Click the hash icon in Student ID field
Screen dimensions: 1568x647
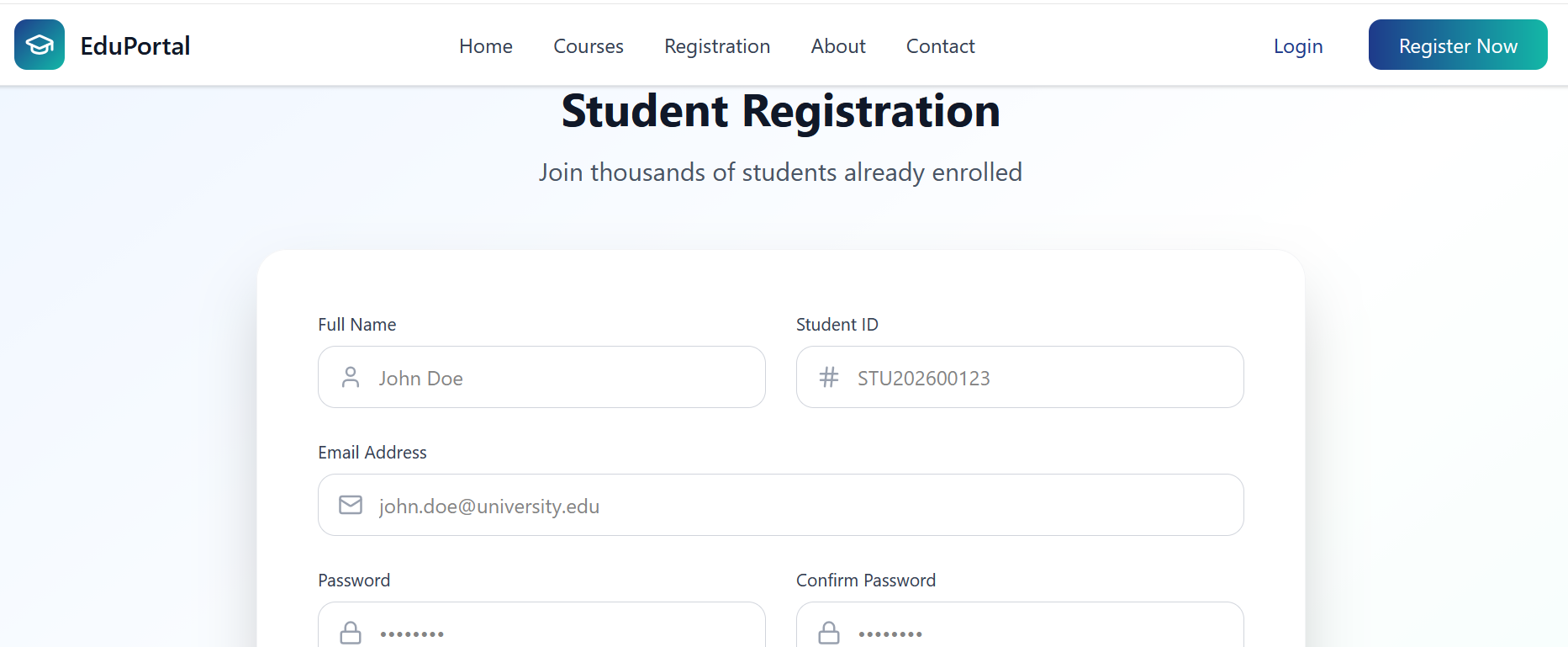[x=829, y=377]
